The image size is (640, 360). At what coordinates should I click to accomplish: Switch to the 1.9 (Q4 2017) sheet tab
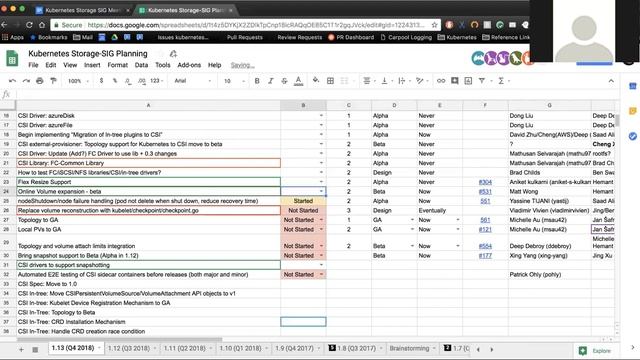pyautogui.click(x=294, y=348)
